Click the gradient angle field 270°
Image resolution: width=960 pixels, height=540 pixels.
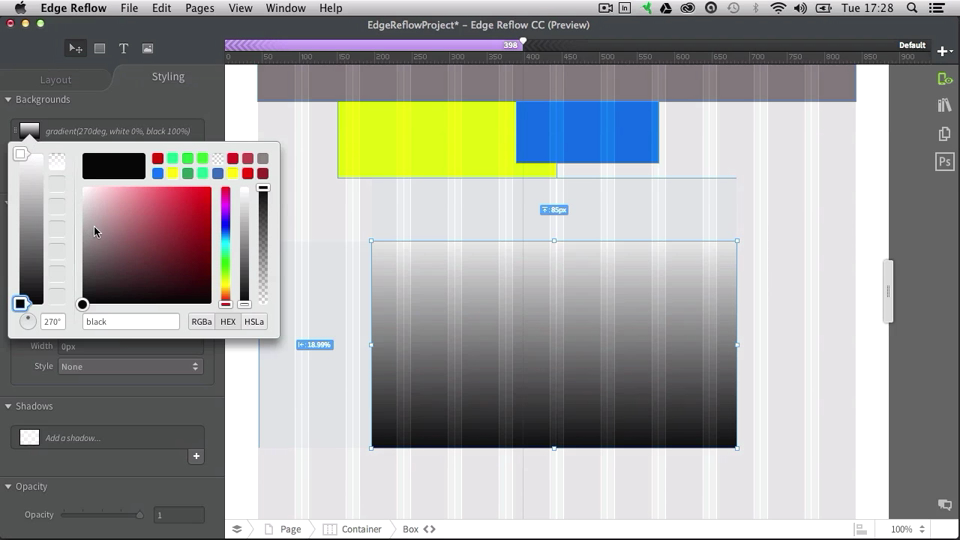(x=53, y=321)
